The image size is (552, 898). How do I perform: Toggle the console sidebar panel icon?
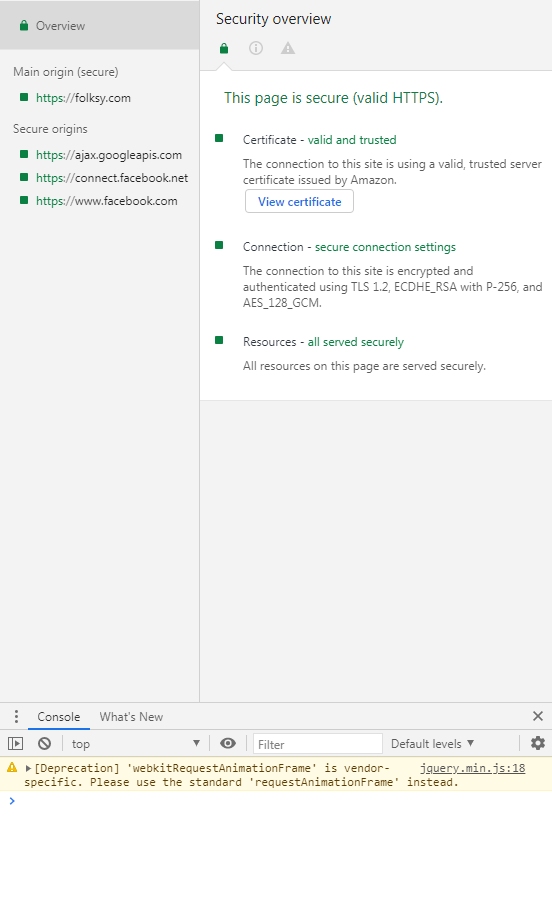pyautogui.click(x=15, y=743)
